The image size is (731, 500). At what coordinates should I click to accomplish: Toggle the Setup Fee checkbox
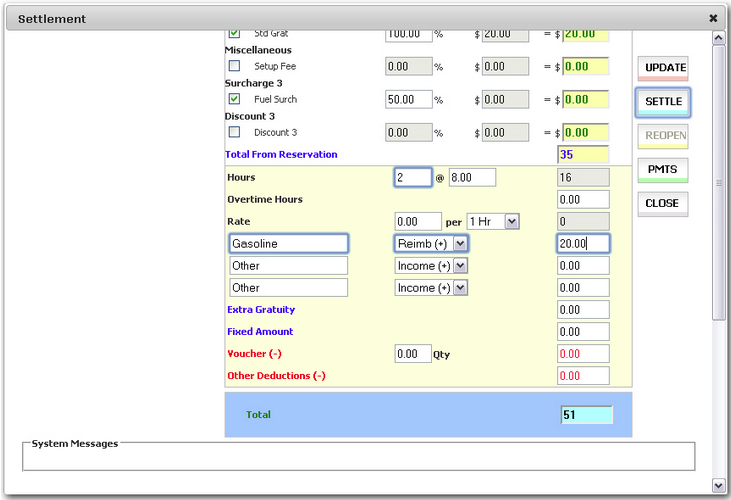[x=234, y=66]
